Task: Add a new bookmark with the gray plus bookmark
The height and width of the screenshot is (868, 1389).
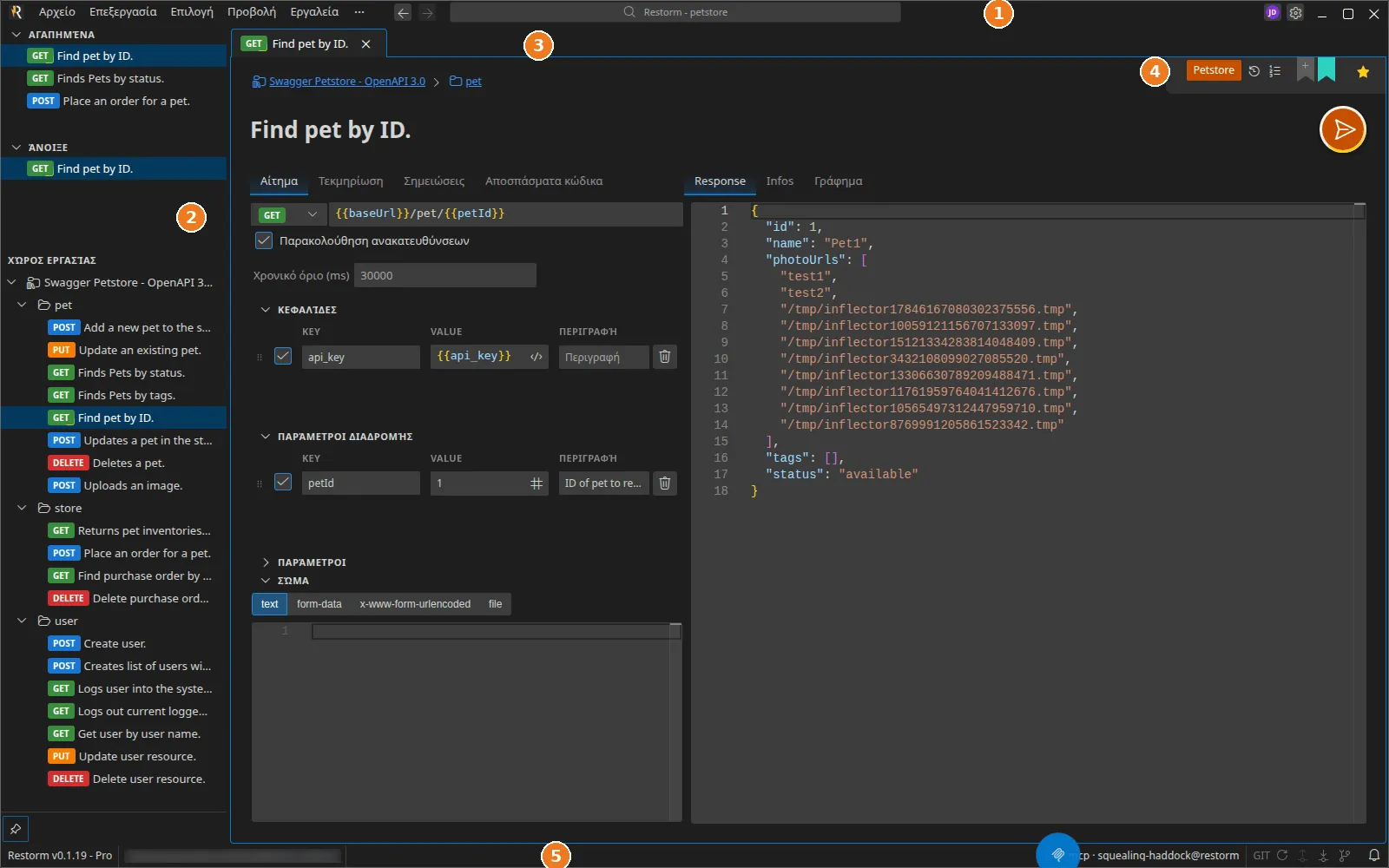Action: point(1305,69)
